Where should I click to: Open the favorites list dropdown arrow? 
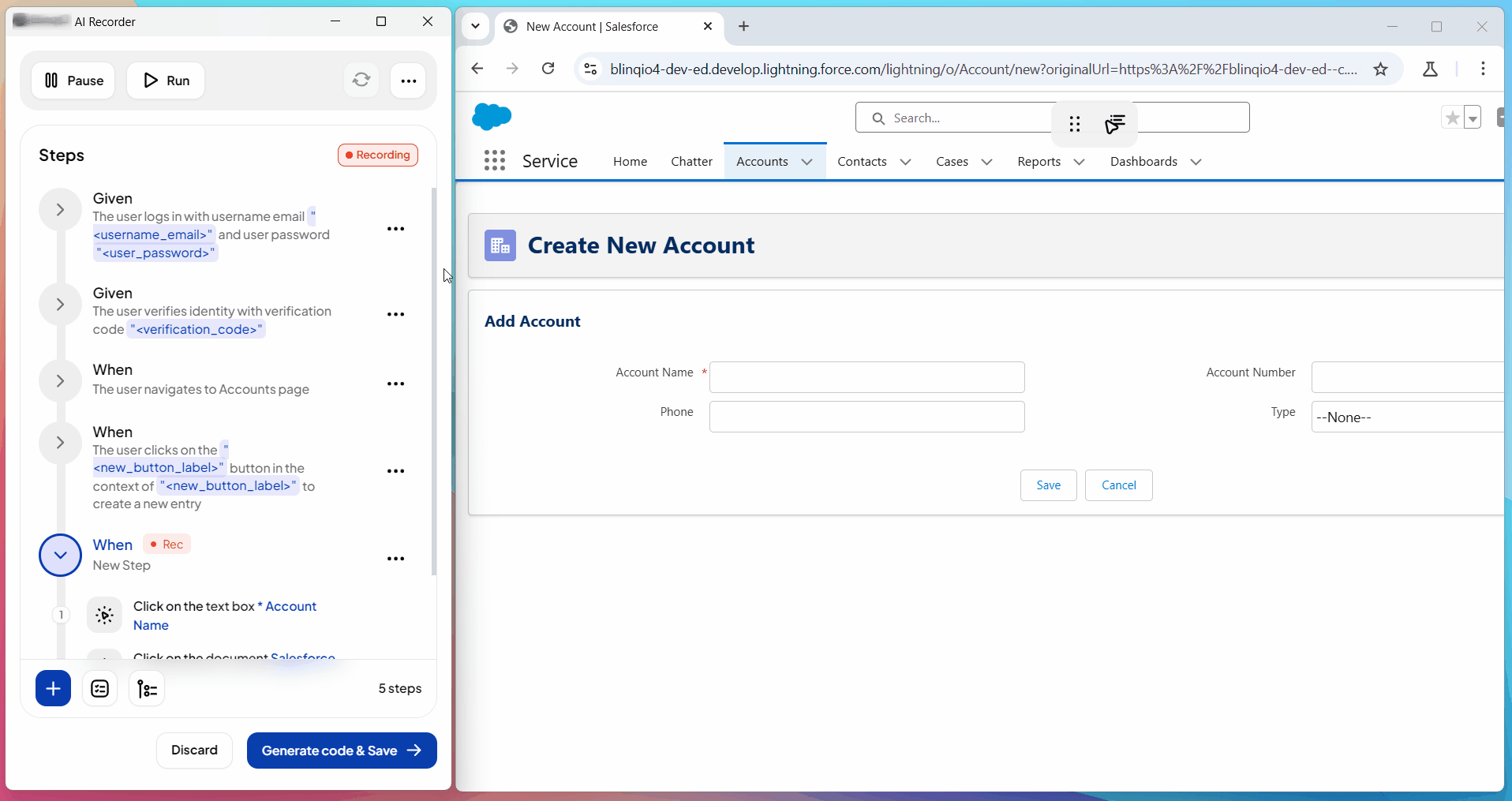[x=1473, y=118]
